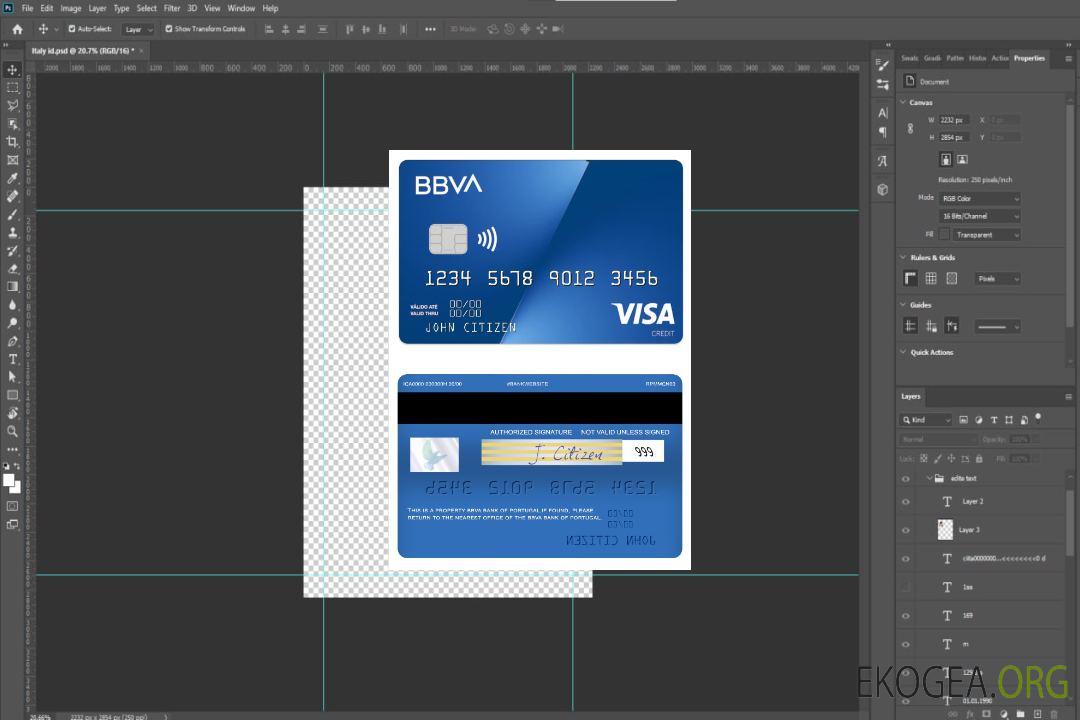This screenshot has width=1080, height=720.
Task: Select the Crop tool
Action: (12, 141)
